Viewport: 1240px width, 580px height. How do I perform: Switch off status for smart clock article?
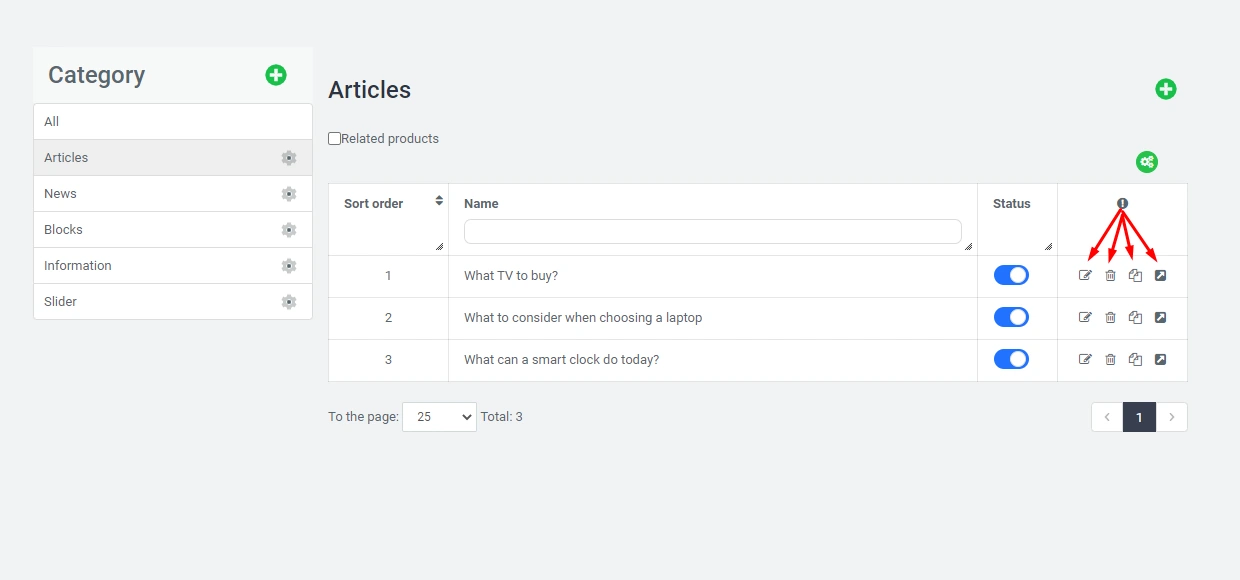[1011, 360]
